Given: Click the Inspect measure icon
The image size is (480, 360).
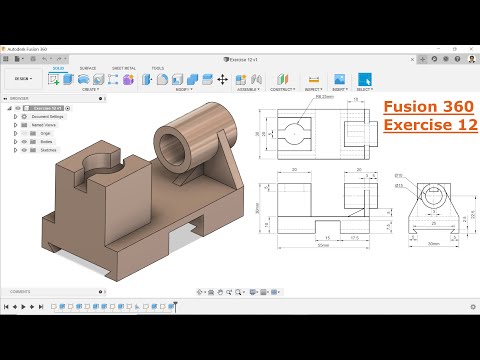Looking at the screenshot, I should [314, 79].
